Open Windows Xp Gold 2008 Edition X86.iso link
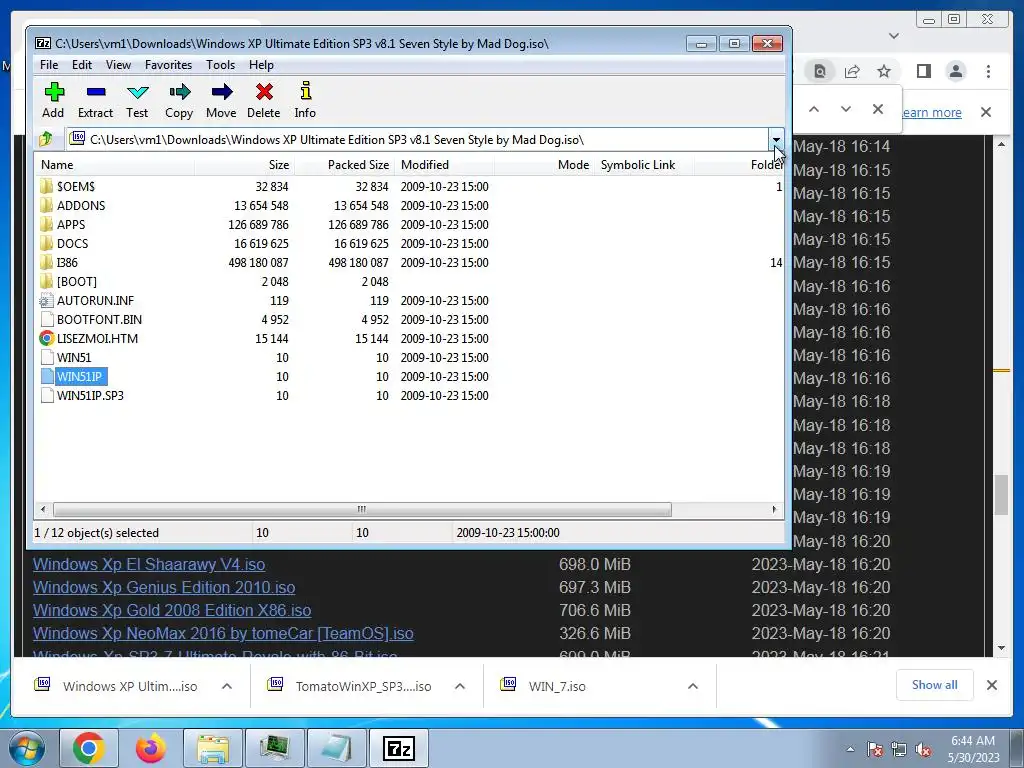The width and height of the screenshot is (1024, 768). [x=172, y=610]
